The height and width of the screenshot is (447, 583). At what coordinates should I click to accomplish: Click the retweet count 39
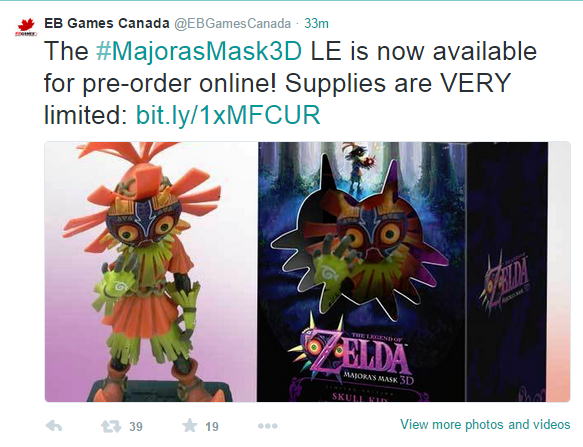pos(136,427)
